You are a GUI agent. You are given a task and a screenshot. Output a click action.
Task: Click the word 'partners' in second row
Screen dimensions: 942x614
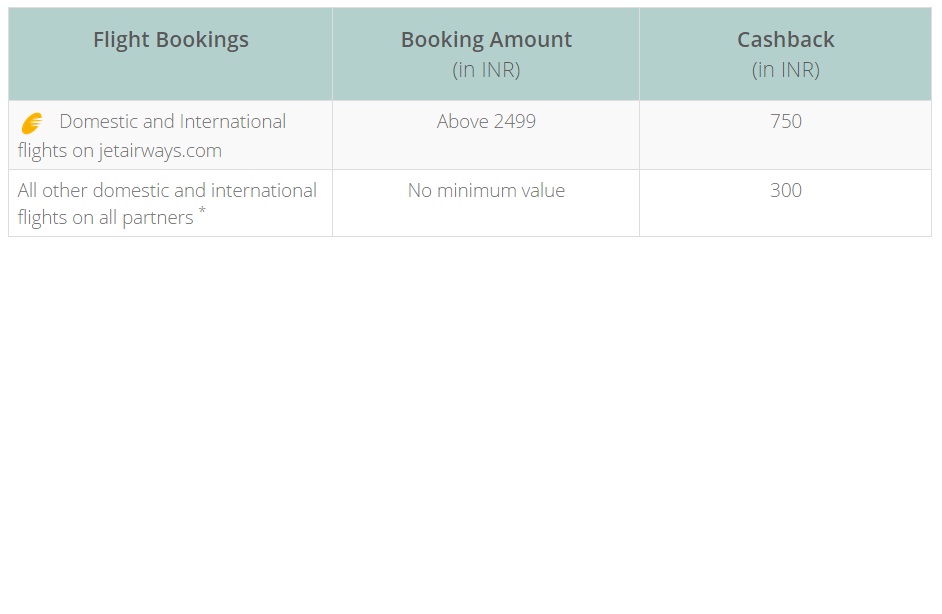(158, 219)
